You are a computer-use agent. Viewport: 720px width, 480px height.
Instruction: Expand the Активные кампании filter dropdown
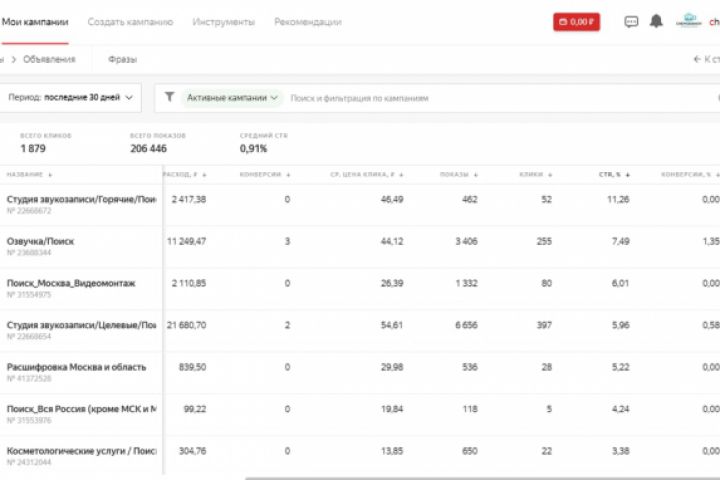click(232, 98)
